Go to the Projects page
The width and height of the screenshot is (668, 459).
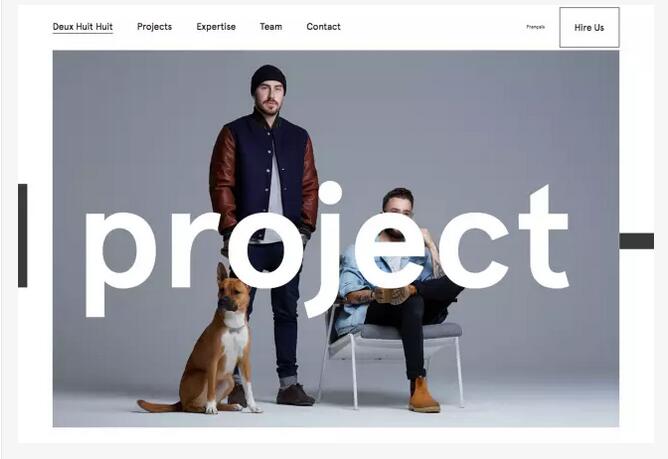[x=154, y=27]
